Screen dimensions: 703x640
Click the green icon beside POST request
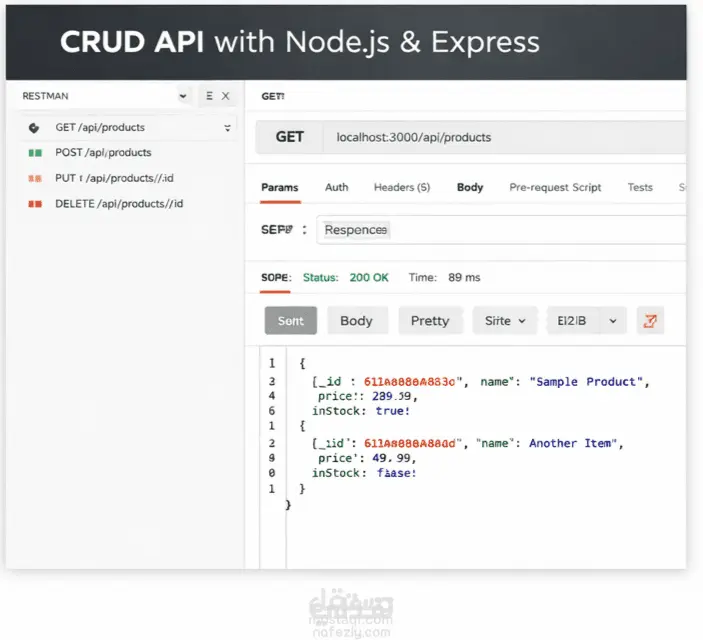35,153
